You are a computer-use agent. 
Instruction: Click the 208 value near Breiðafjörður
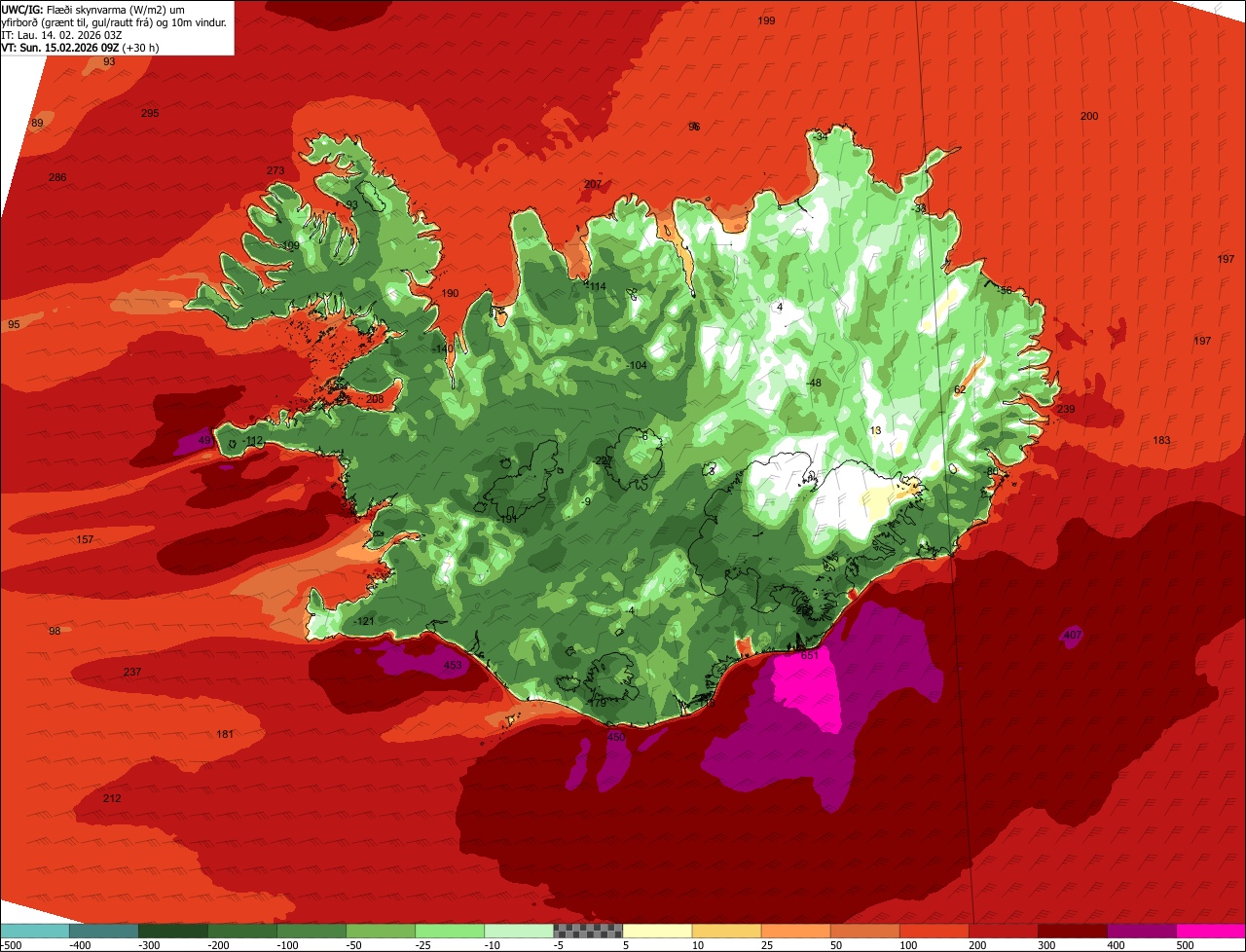pyautogui.click(x=375, y=399)
